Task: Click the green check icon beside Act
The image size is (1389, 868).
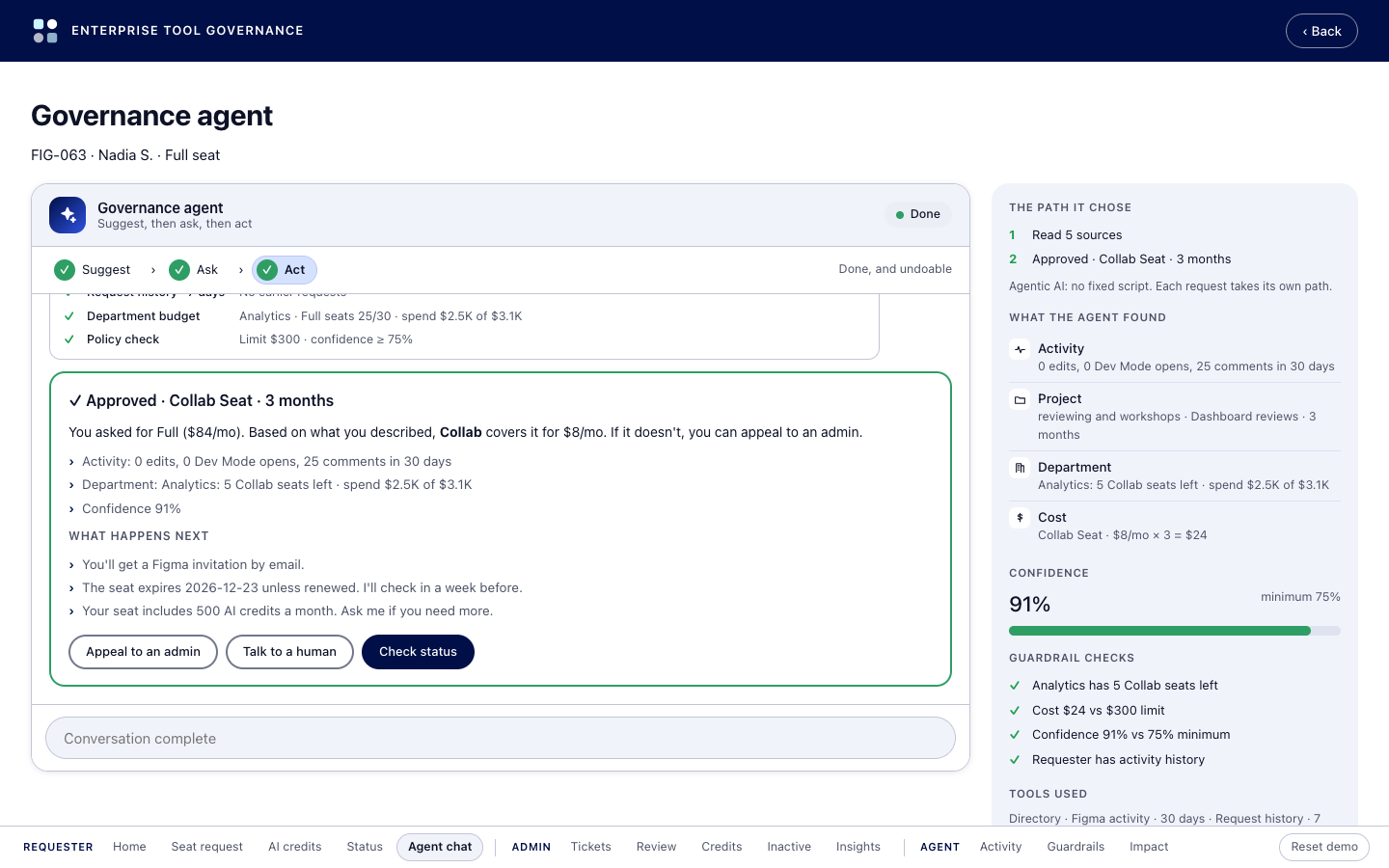Action: click(267, 270)
